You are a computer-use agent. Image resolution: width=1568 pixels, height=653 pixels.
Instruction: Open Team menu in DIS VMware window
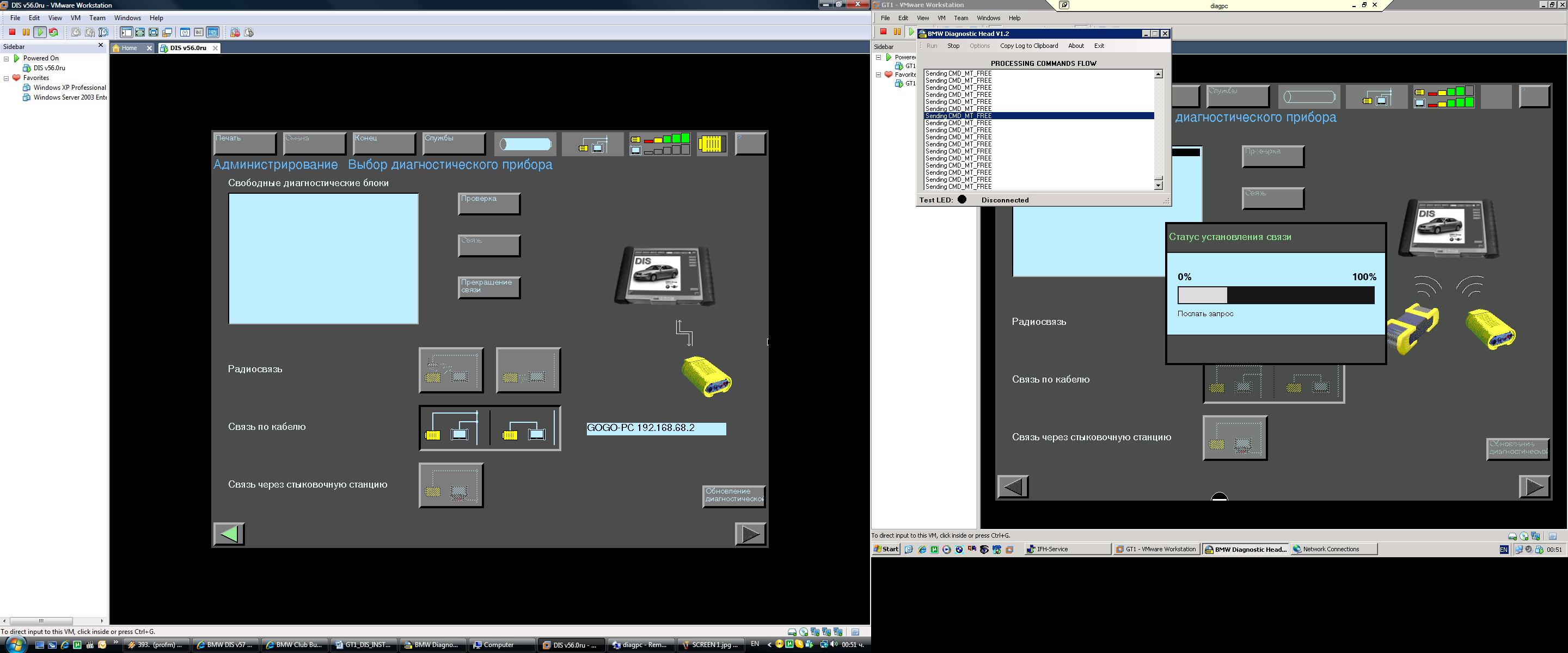[x=97, y=17]
